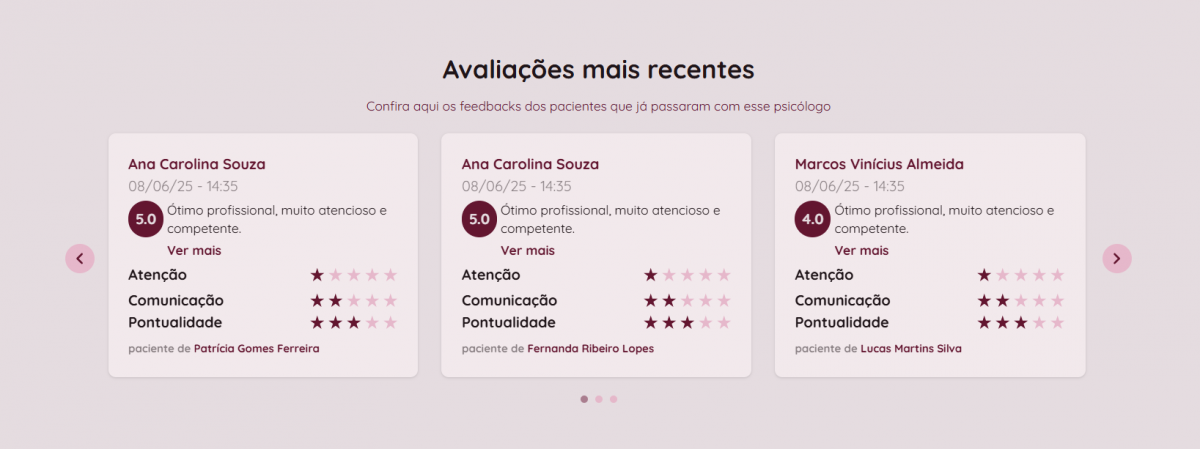
Task: Select the second carousel pagination dot
Action: coord(599,399)
